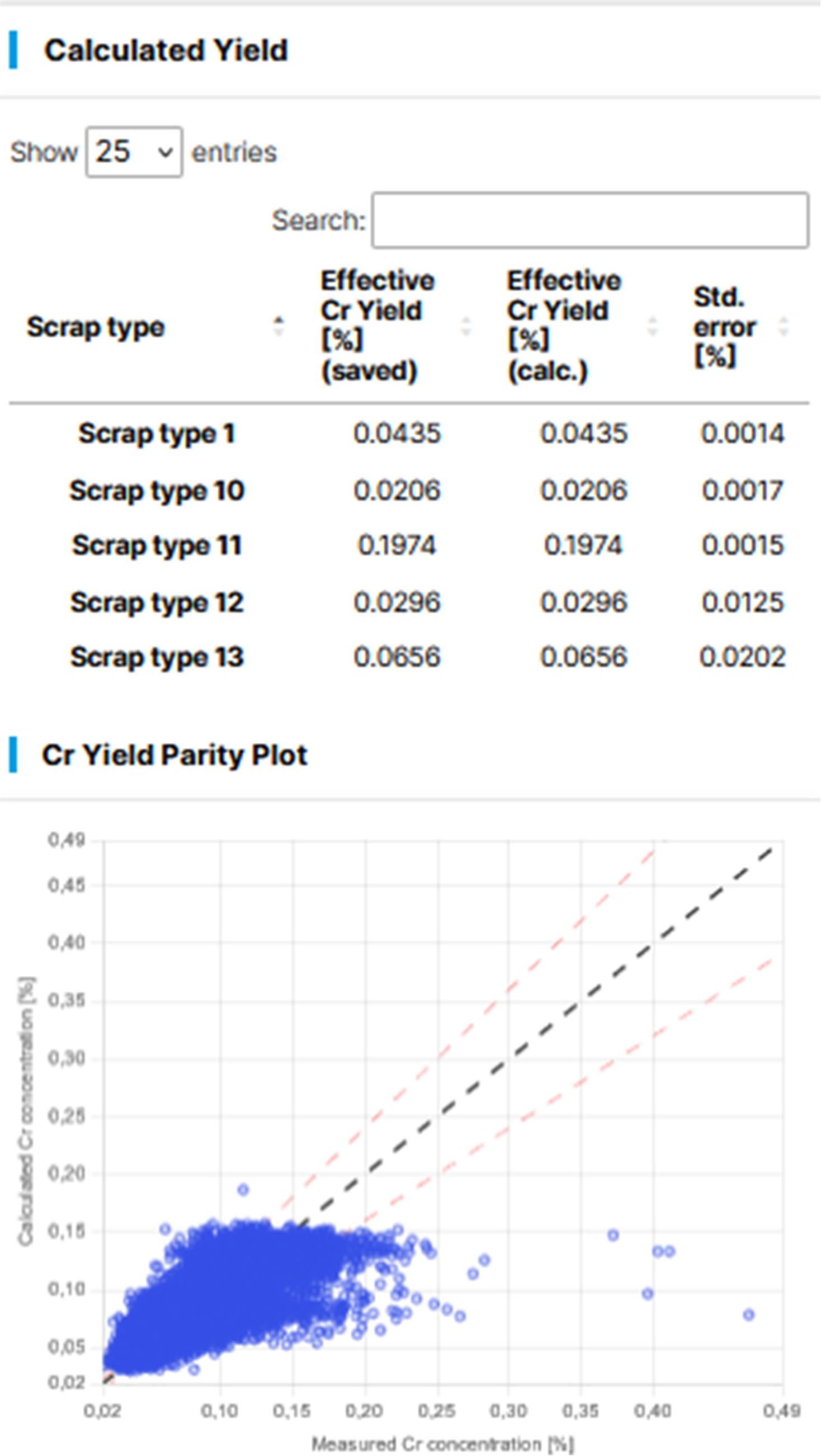
Task: Click the Scrap type column header
Action: point(96,327)
